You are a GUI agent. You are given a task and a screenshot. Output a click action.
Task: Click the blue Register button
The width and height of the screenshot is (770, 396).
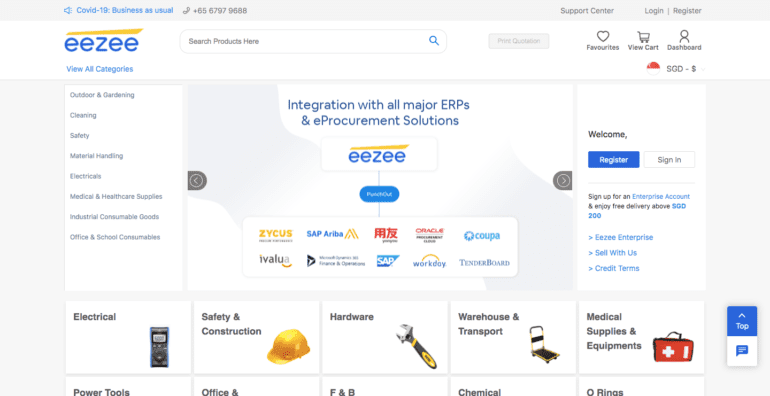(613, 160)
